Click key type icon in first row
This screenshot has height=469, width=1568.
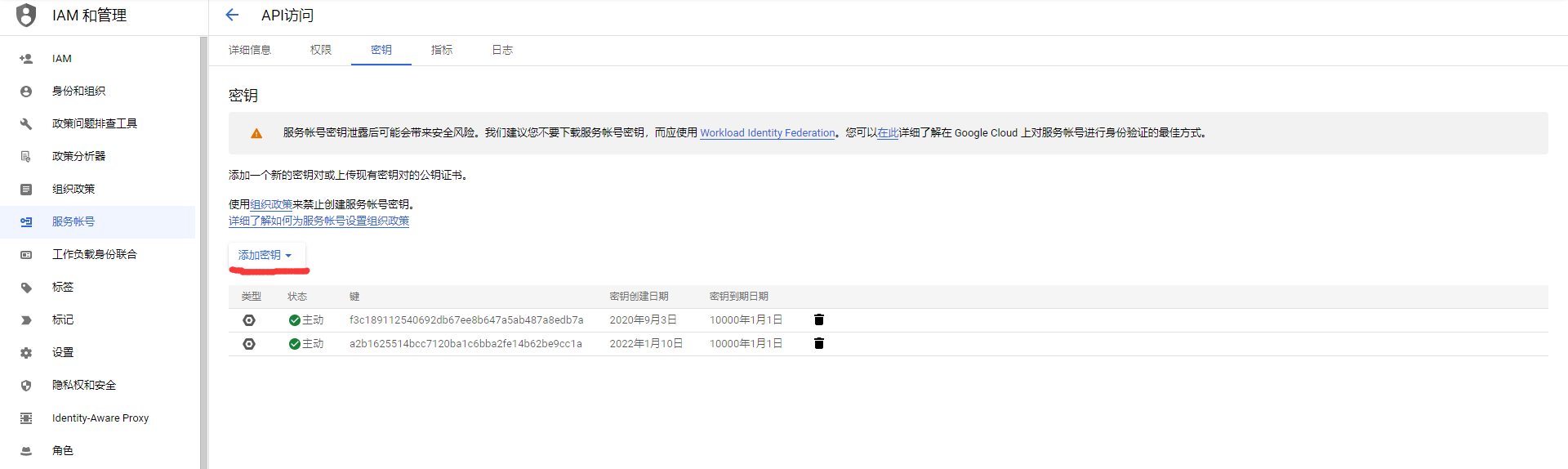(x=249, y=320)
